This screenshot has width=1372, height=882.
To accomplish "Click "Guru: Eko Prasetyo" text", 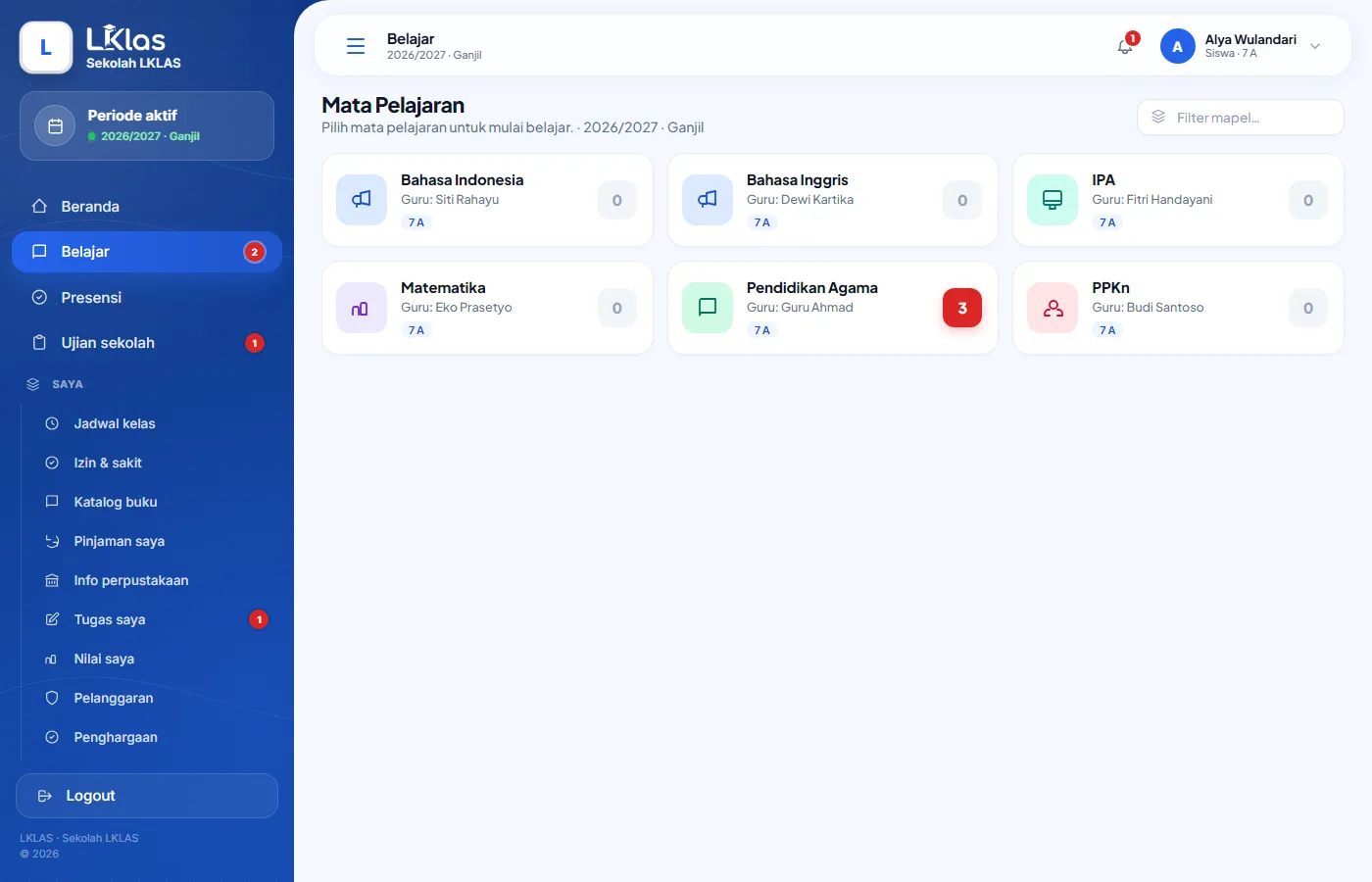I will 457,308.
